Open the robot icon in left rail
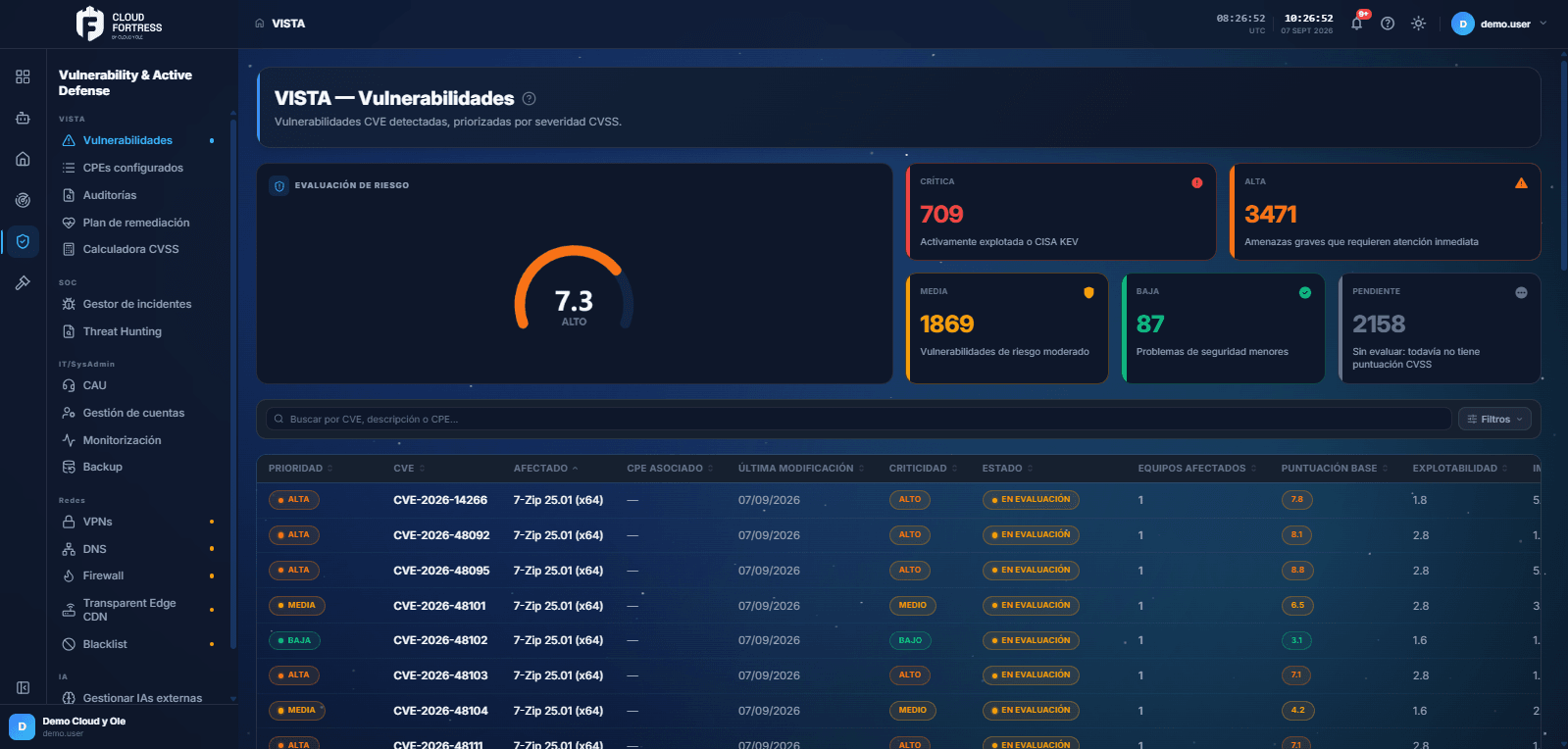The image size is (1568, 749). (23, 118)
